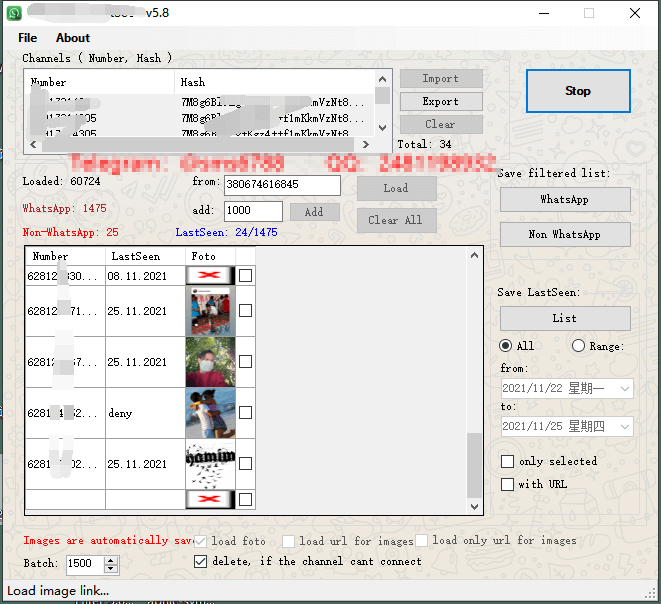
Task: Click the green app icon in title bar
Action: pyautogui.click(x=14, y=13)
